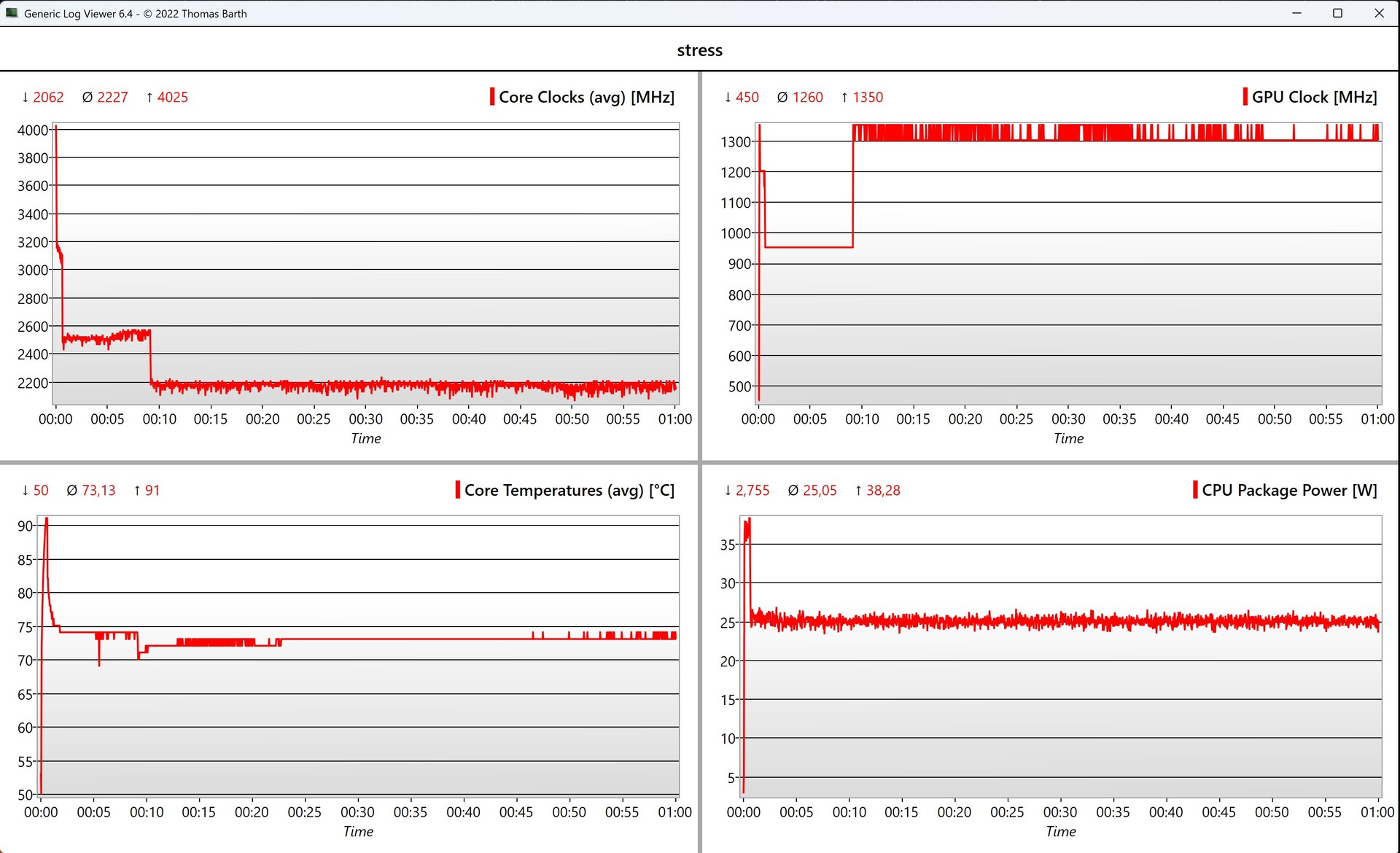
Task: Click CPU Package Power maximum value 38,28
Action: point(883,490)
